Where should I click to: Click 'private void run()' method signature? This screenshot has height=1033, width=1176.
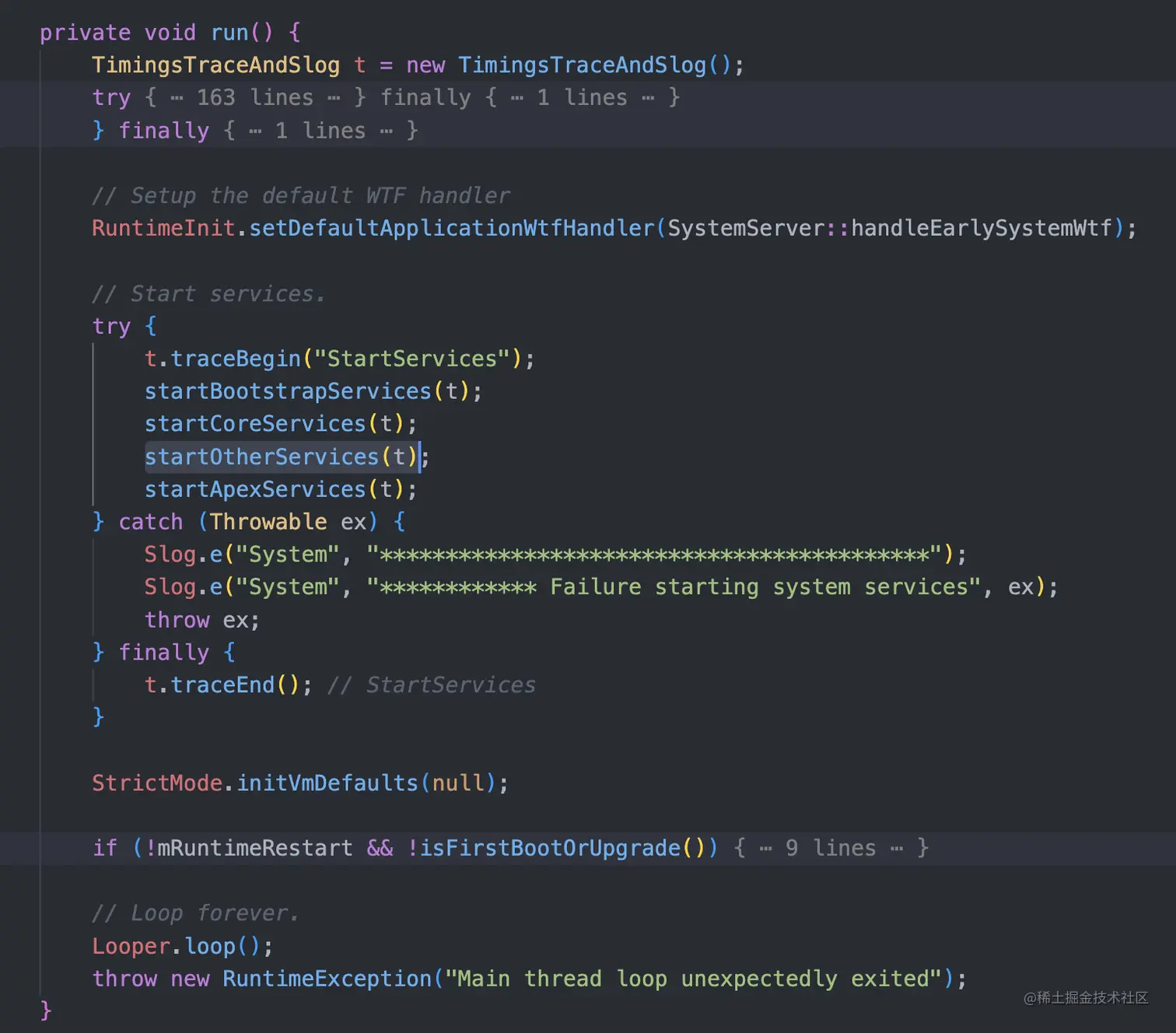click(x=156, y=33)
